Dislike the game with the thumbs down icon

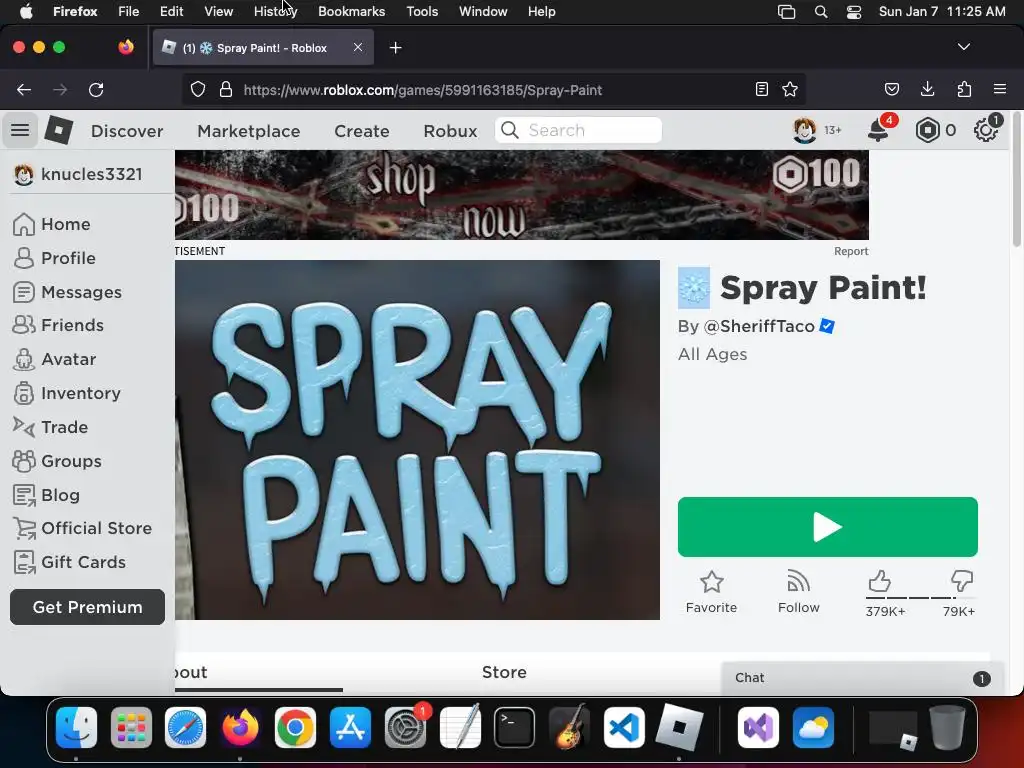pos(961,581)
